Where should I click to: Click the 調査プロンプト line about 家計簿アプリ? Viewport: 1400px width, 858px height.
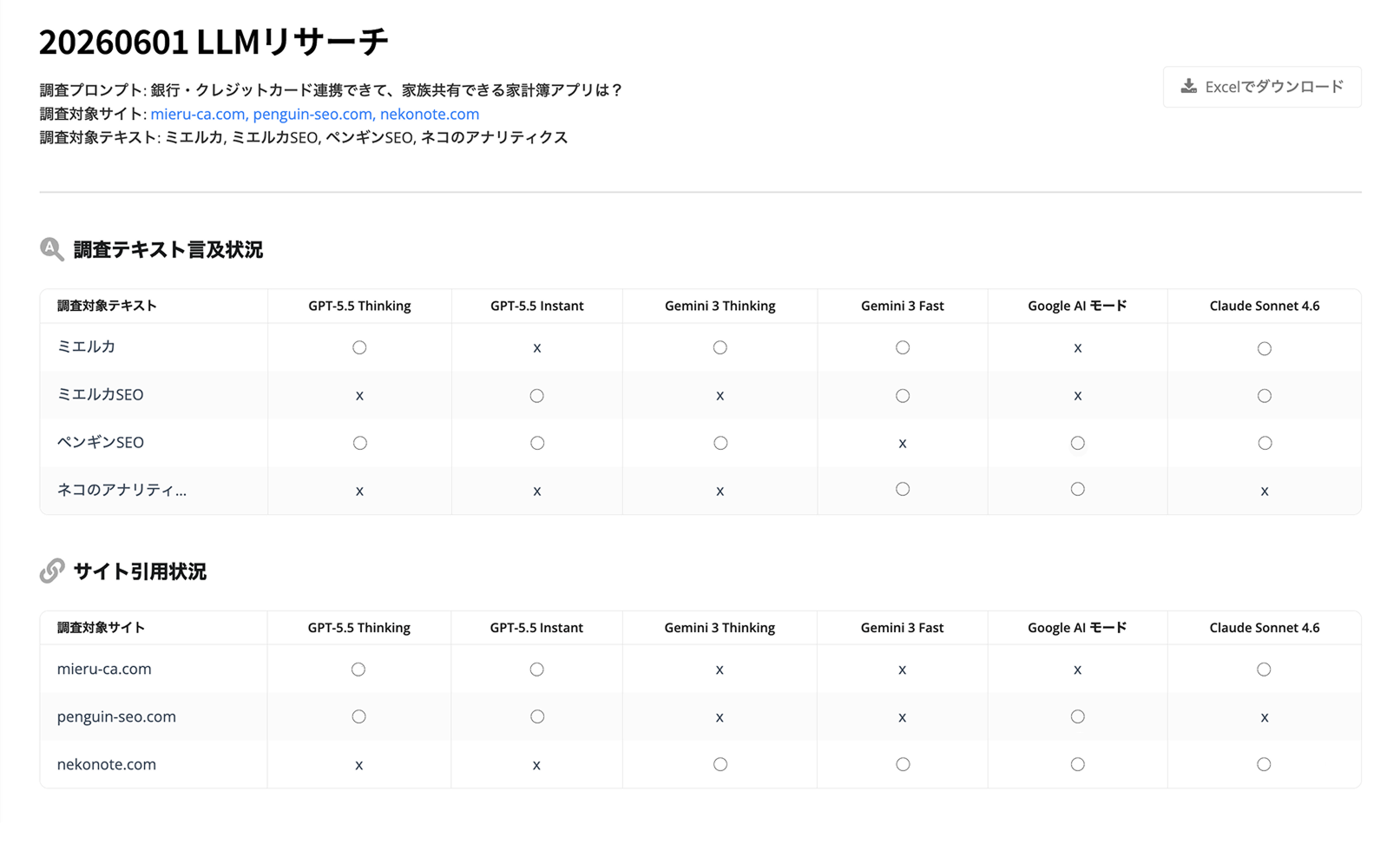[331, 90]
